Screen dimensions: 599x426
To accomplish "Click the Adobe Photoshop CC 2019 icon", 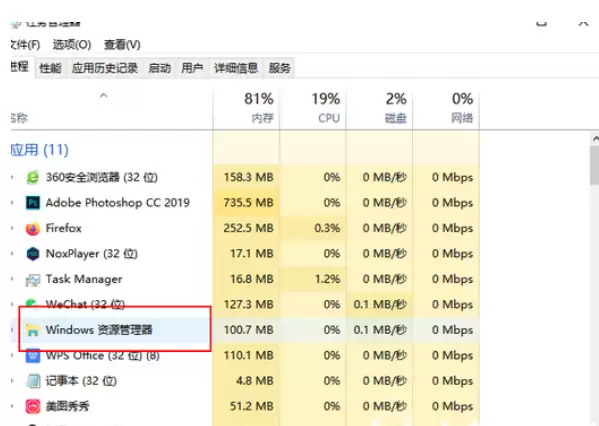I will coord(33,202).
